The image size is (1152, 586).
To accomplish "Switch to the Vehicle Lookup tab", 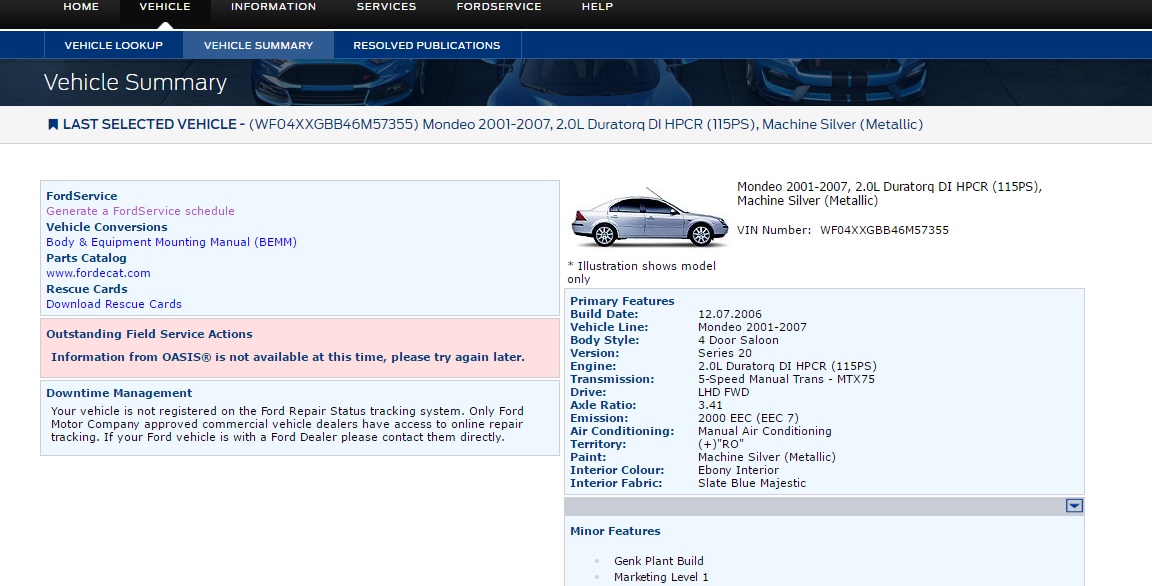I will (x=114, y=45).
